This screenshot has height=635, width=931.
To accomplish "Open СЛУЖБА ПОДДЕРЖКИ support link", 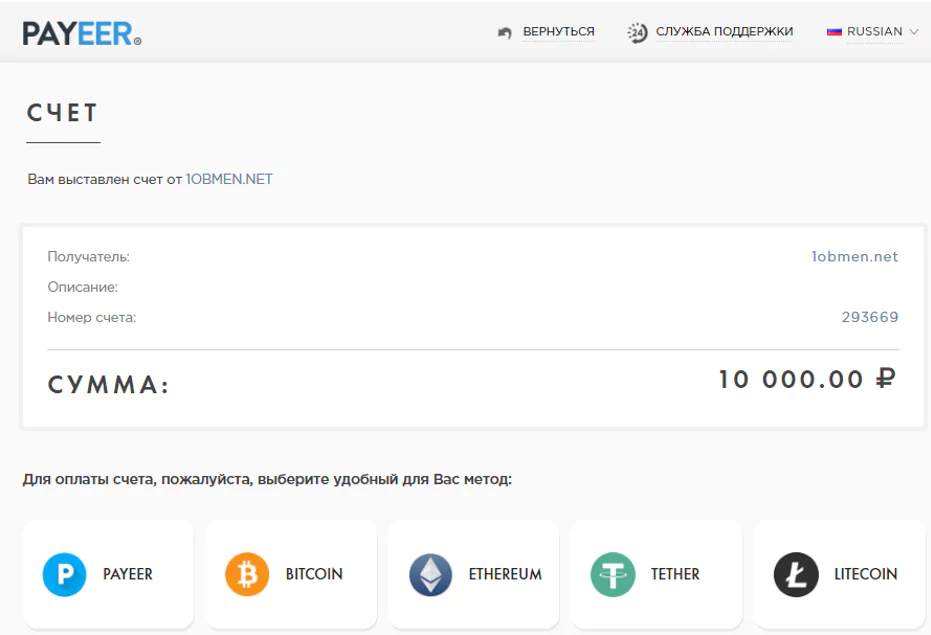I will (724, 31).
